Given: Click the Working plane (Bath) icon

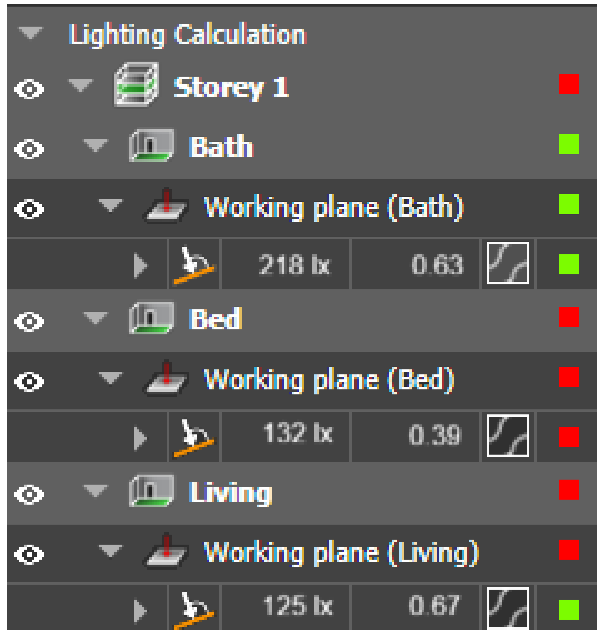Looking at the screenshot, I should [x=166, y=206].
